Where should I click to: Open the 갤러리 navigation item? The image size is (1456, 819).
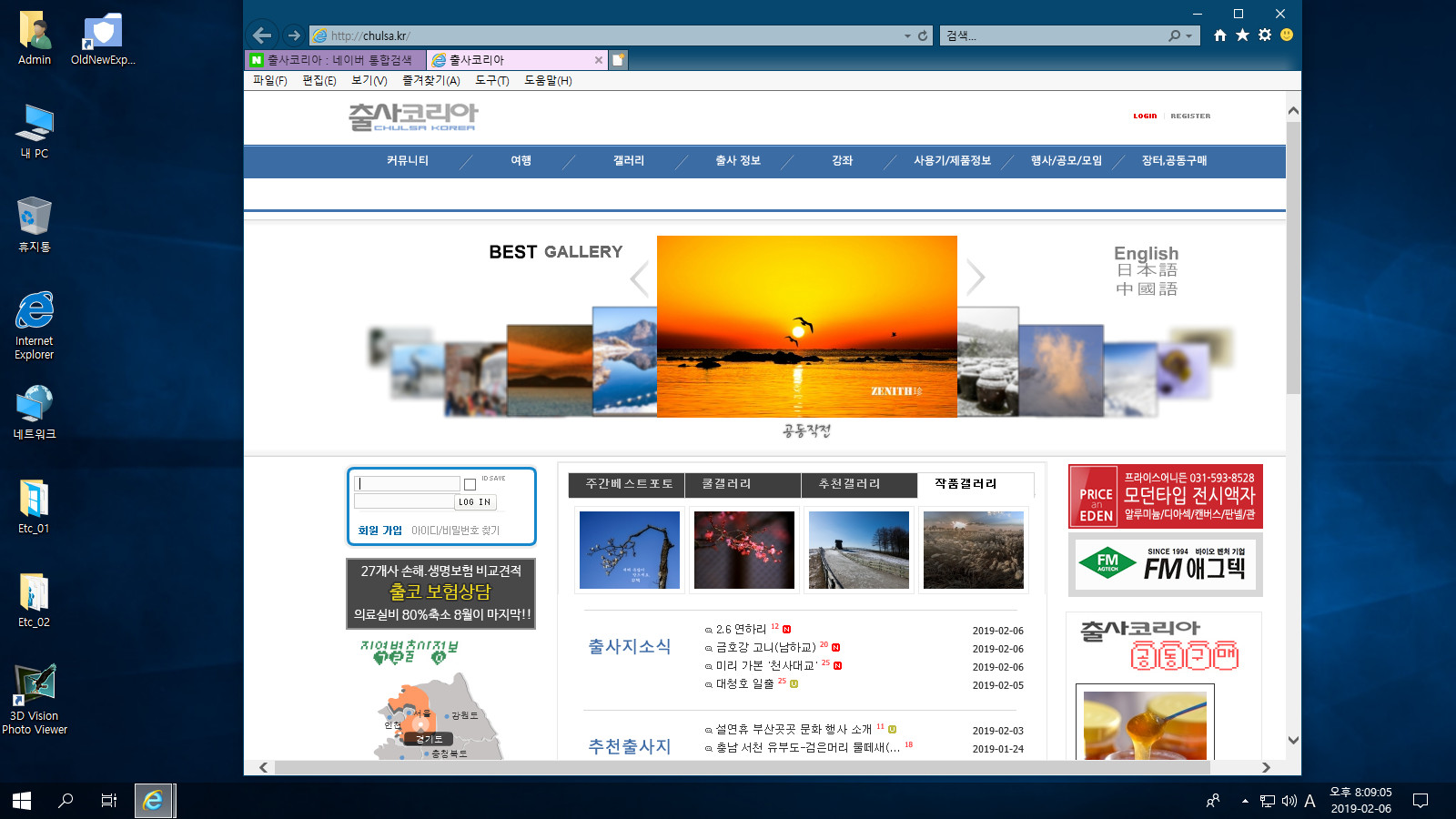tap(628, 160)
